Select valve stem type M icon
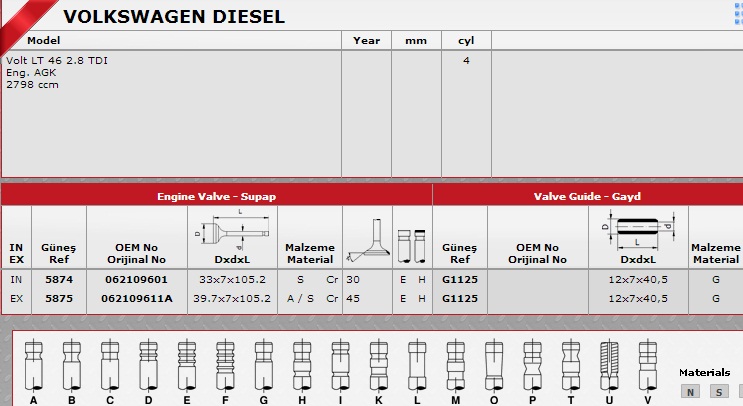The height and width of the screenshot is (406, 743). pyautogui.click(x=455, y=365)
